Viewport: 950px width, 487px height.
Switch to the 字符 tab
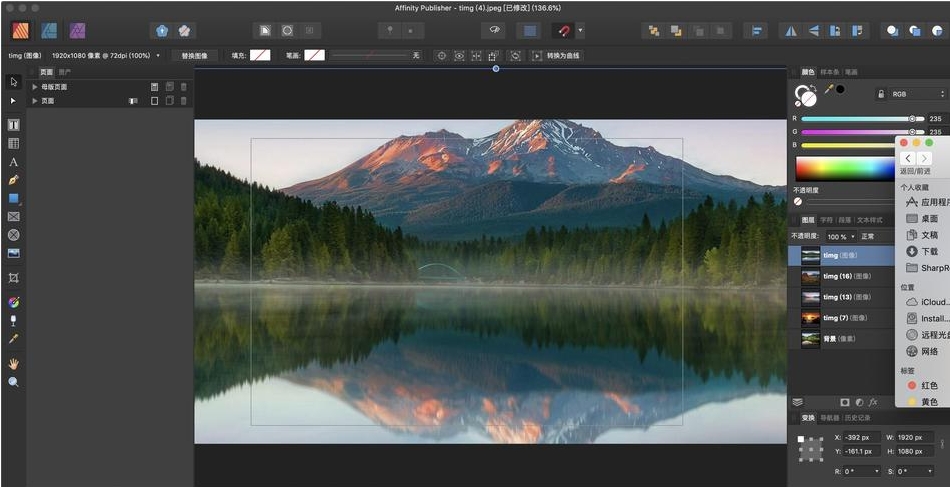826,220
